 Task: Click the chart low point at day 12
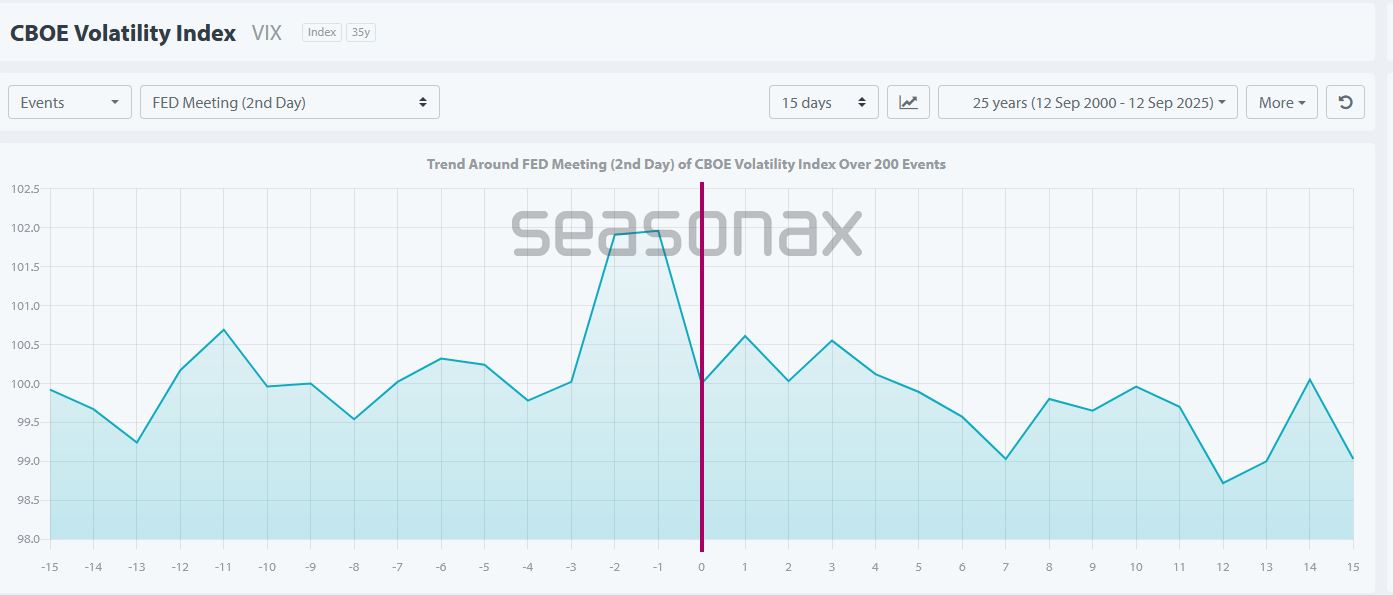point(1223,483)
